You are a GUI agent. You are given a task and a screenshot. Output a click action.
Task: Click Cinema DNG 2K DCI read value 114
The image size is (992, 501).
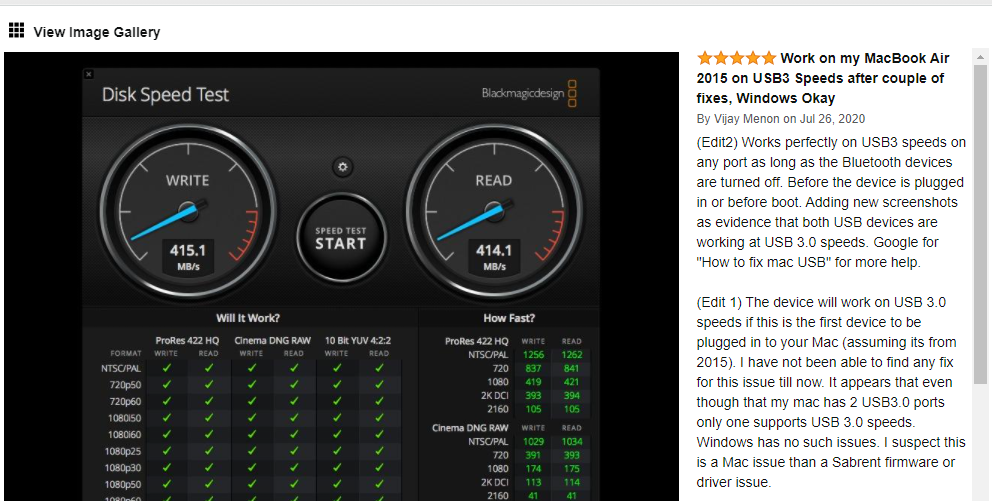pos(571,483)
